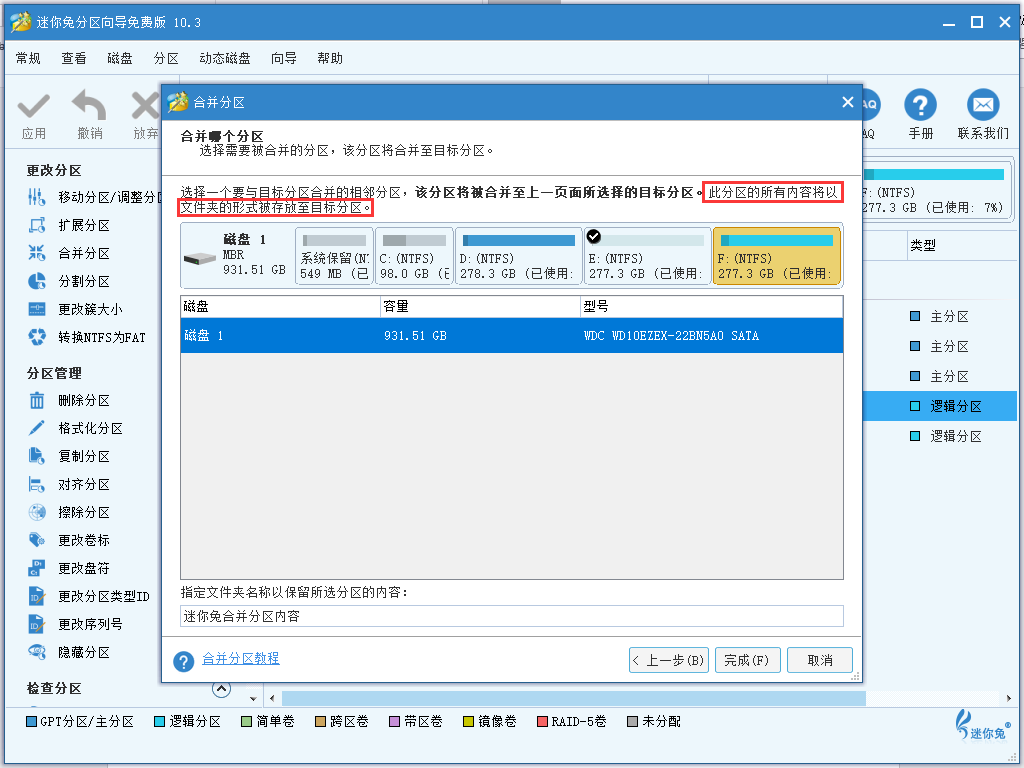Click the Align Partition icon
Screen dimensions: 1024x768
click(37, 484)
